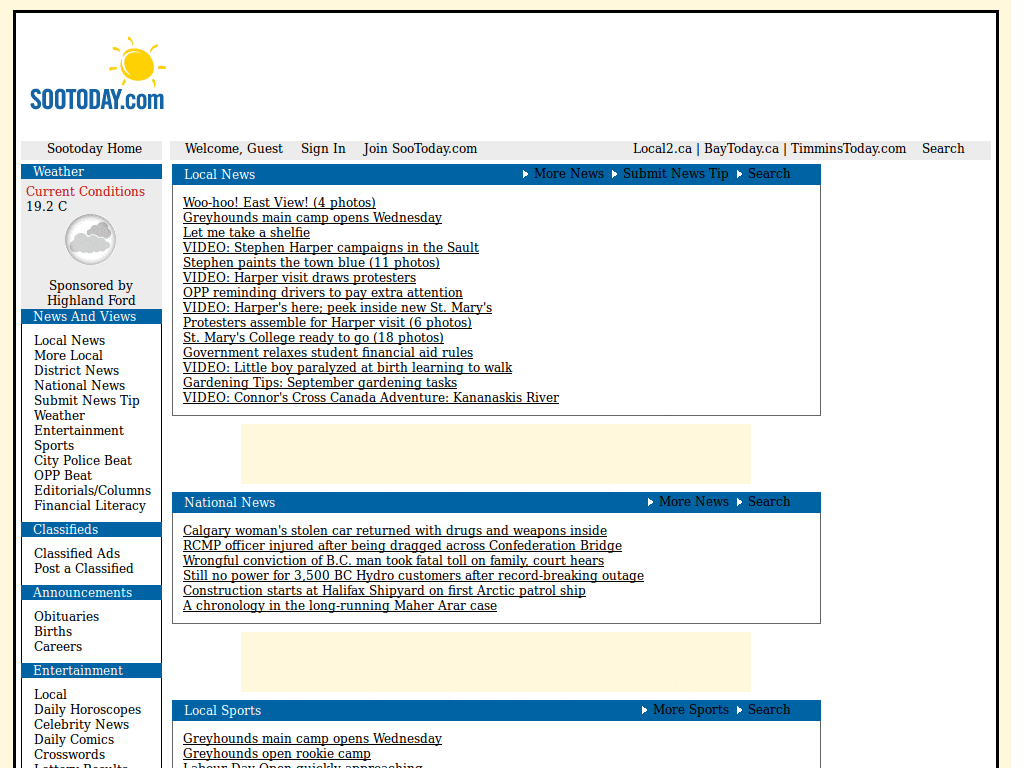Open 'Greyhounds open rookie camp' sports article

point(277,753)
